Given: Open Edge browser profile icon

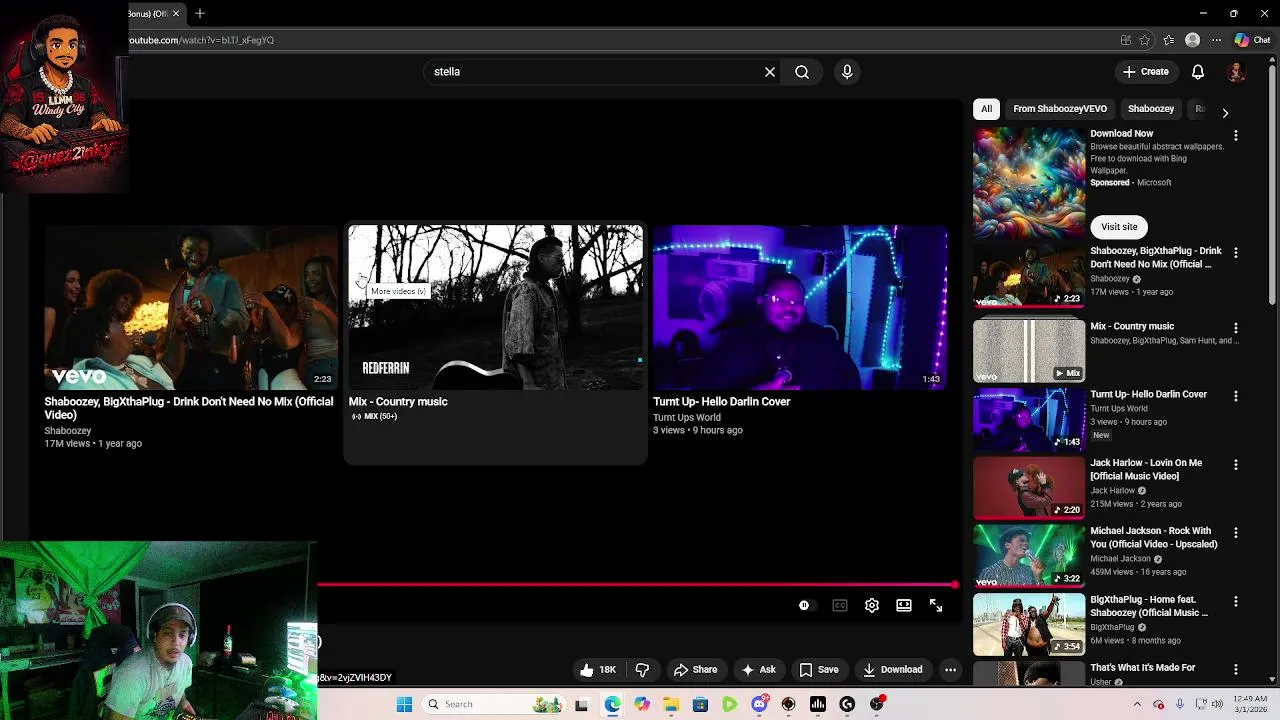Looking at the screenshot, I should [1192, 40].
